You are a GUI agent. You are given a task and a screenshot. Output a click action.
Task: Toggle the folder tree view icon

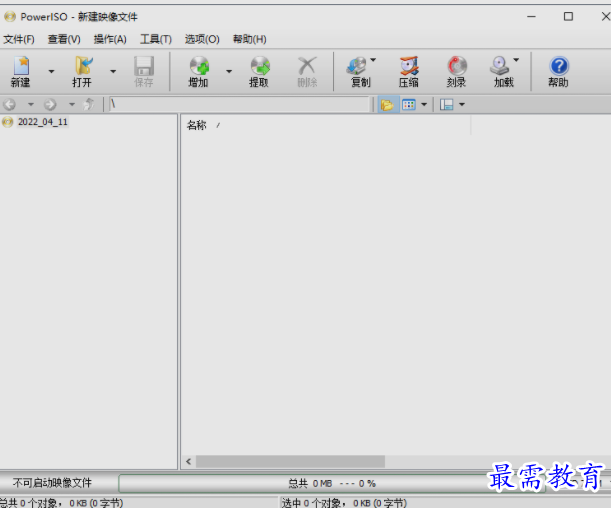click(x=388, y=104)
